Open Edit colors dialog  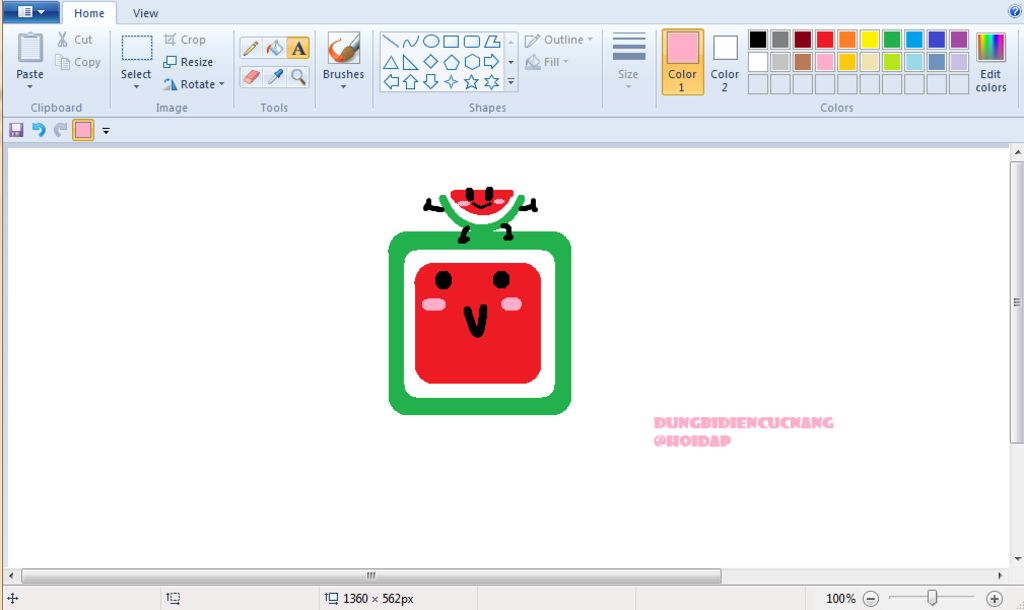click(991, 62)
